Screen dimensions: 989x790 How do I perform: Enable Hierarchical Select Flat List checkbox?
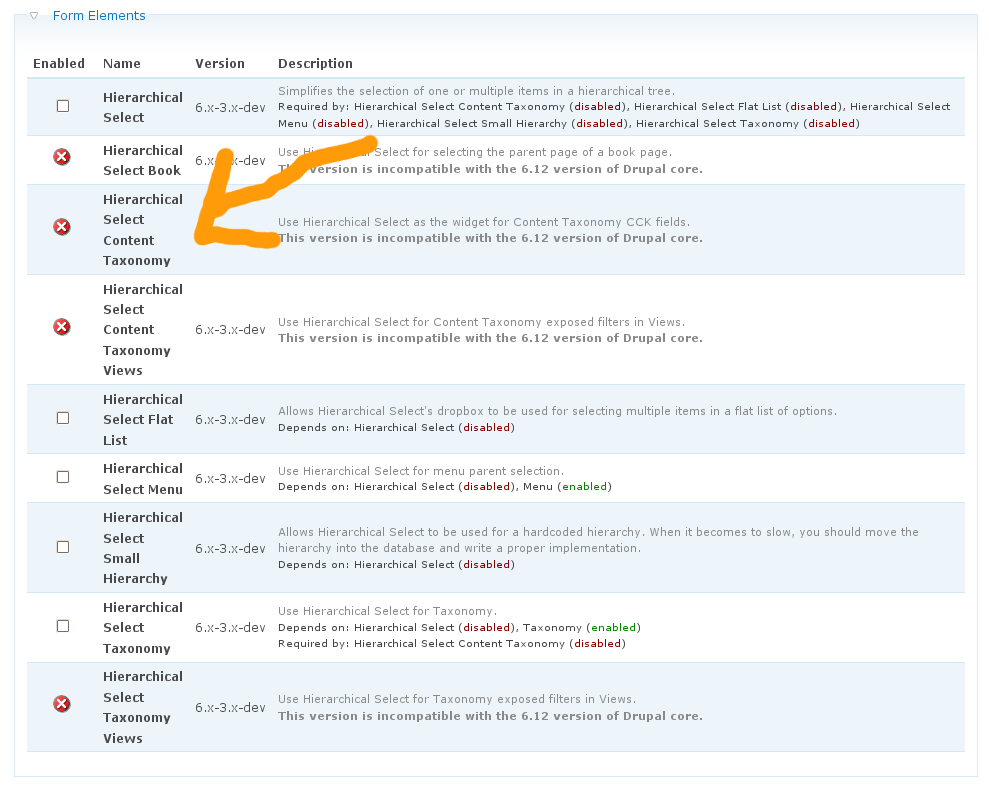pyautogui.click(x=63, y=418)
